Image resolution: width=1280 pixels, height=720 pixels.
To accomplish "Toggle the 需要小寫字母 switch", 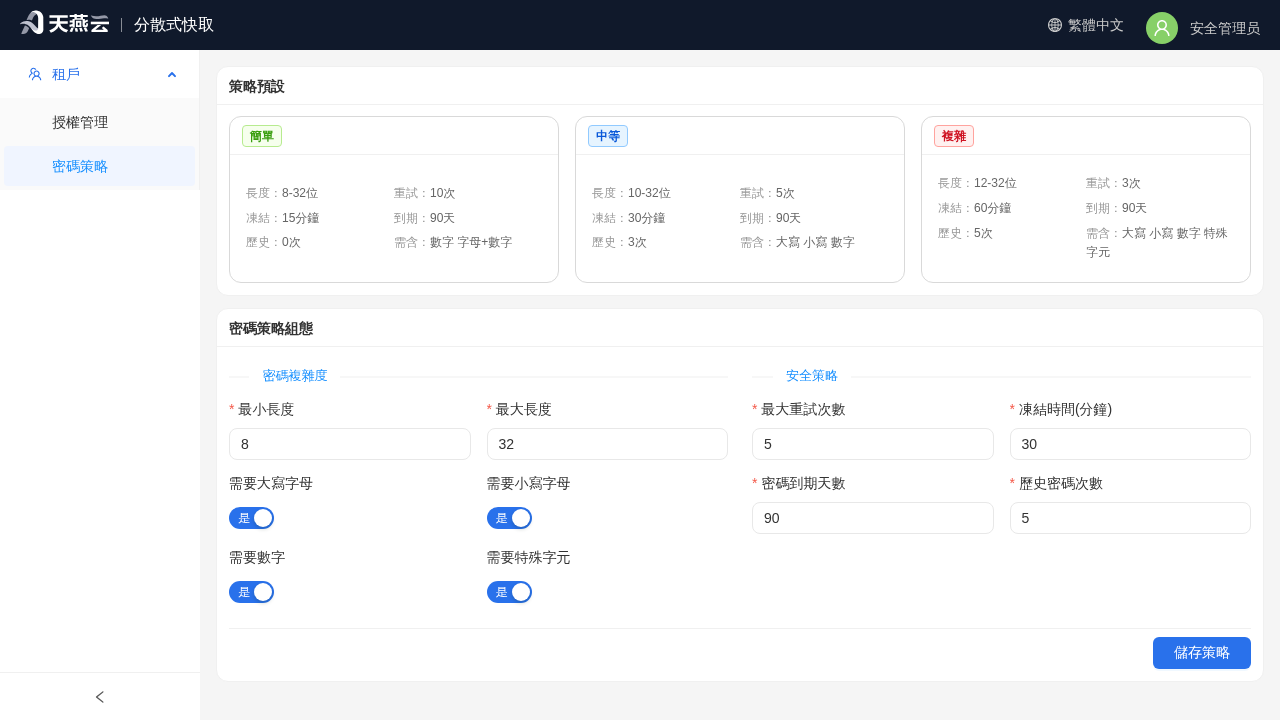I will tap(509, 518).
